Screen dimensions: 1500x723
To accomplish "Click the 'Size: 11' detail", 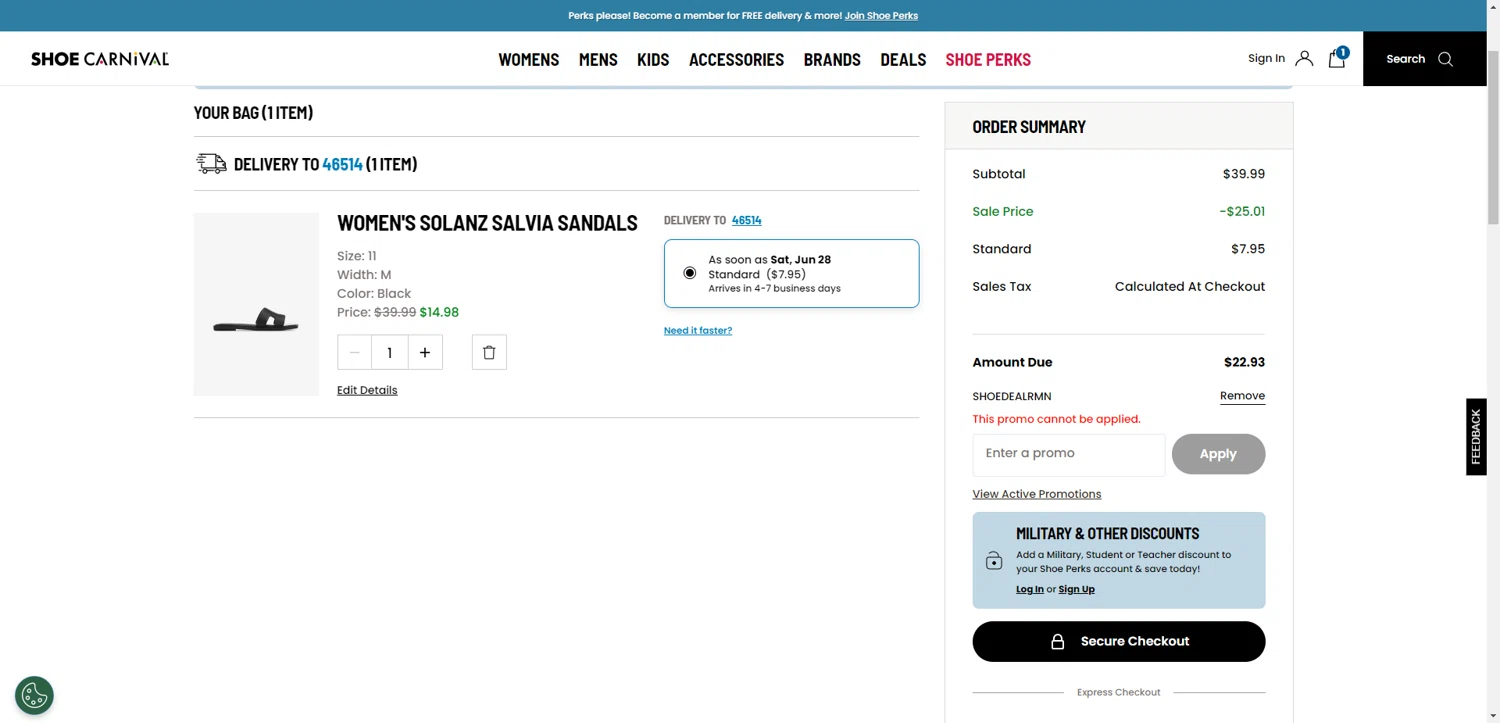I will pyautogui.click(x=357, y=256).
